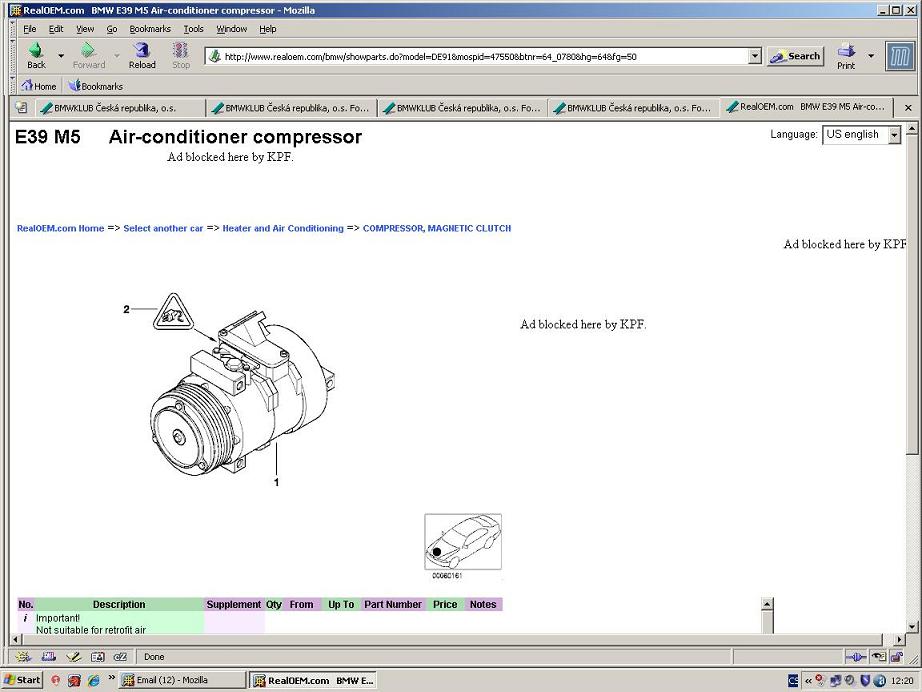922x692 pixels.
Task: Click the page scrollbar down arrow
Action: tap(911, 626)
